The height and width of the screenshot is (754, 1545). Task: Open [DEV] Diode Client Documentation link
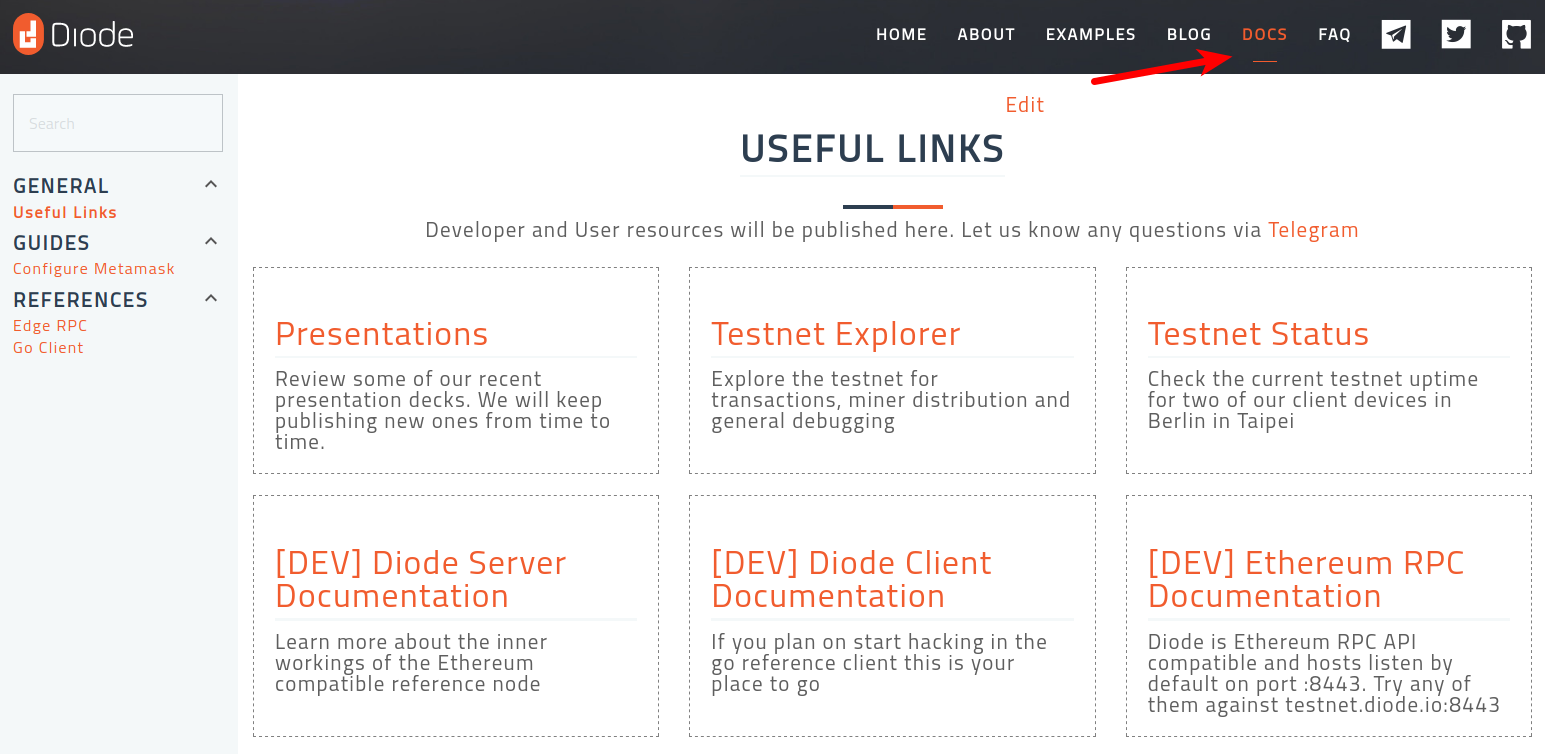(851, 579)
